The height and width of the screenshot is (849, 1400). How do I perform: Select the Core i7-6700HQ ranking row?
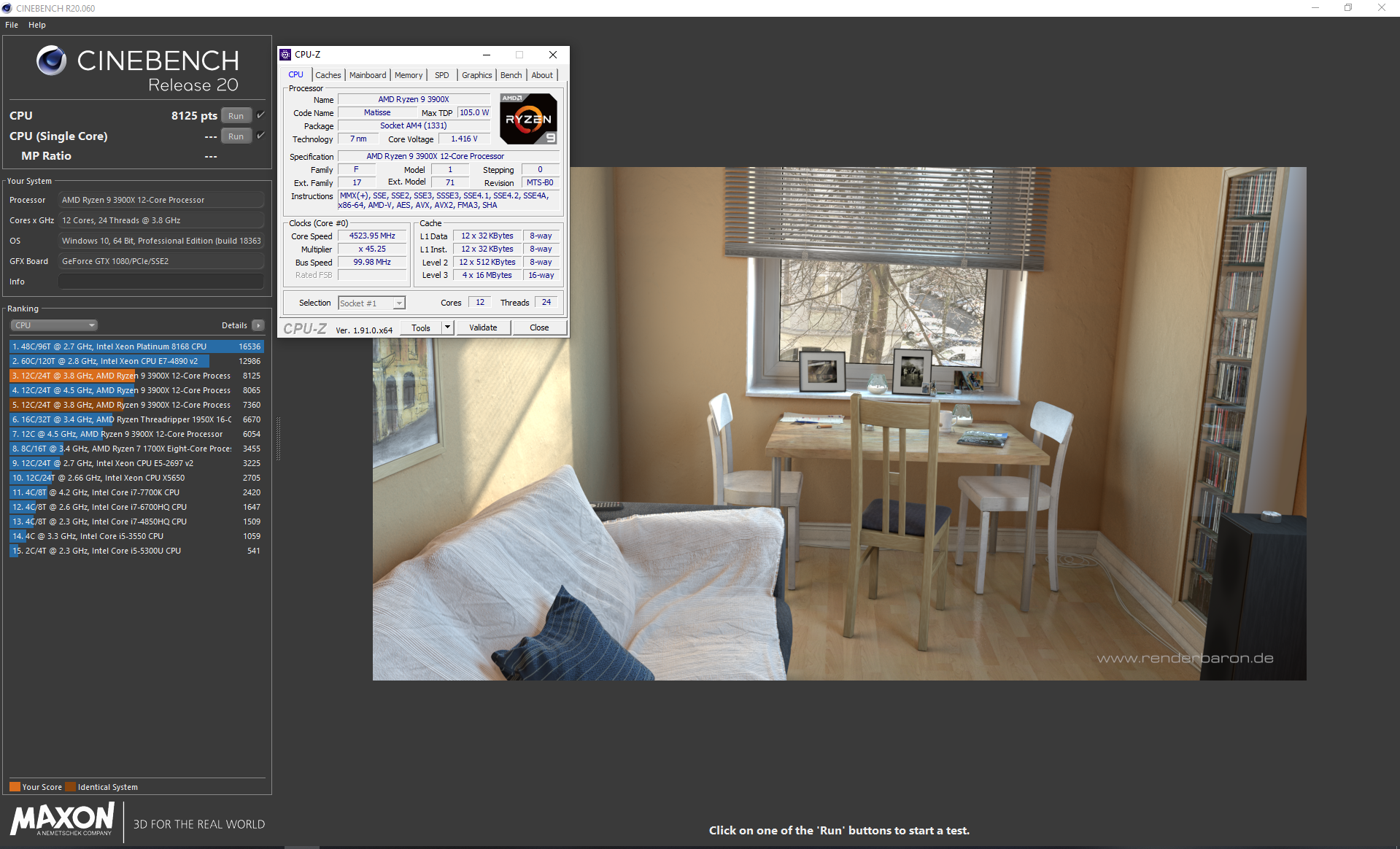point(136,507)
